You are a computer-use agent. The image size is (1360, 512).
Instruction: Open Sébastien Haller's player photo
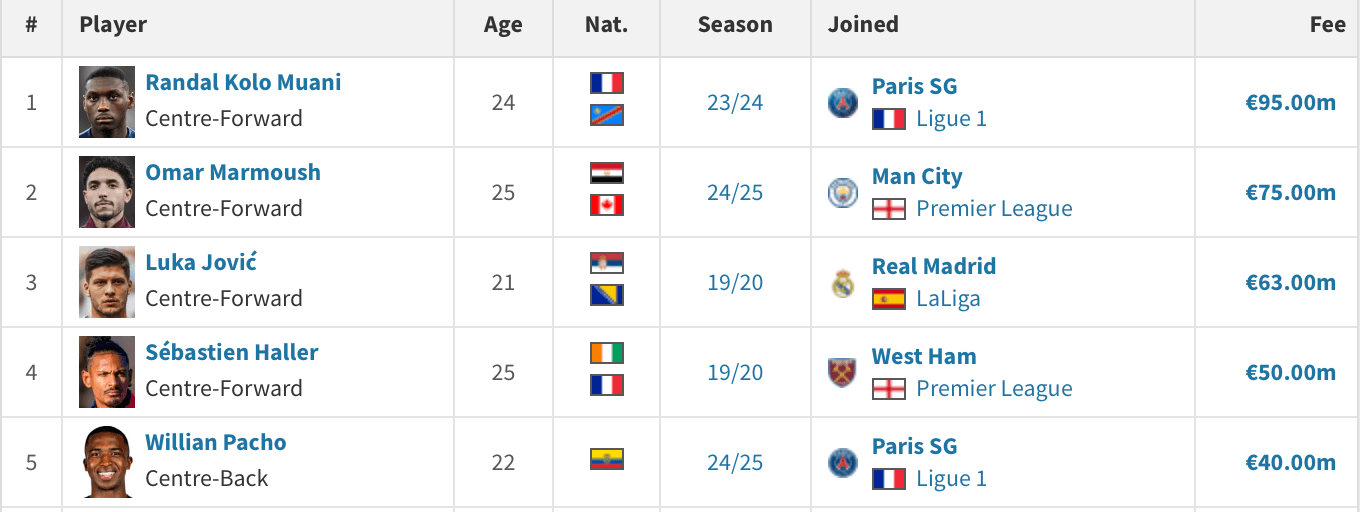coord(107,372)
